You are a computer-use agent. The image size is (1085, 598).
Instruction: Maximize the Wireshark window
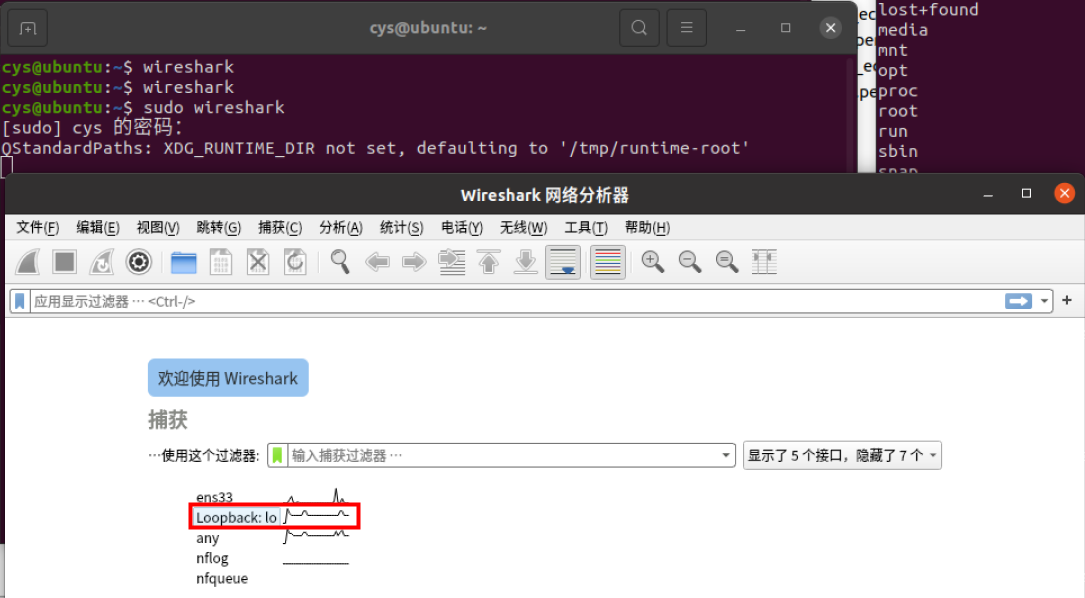tap(1026, 194)
